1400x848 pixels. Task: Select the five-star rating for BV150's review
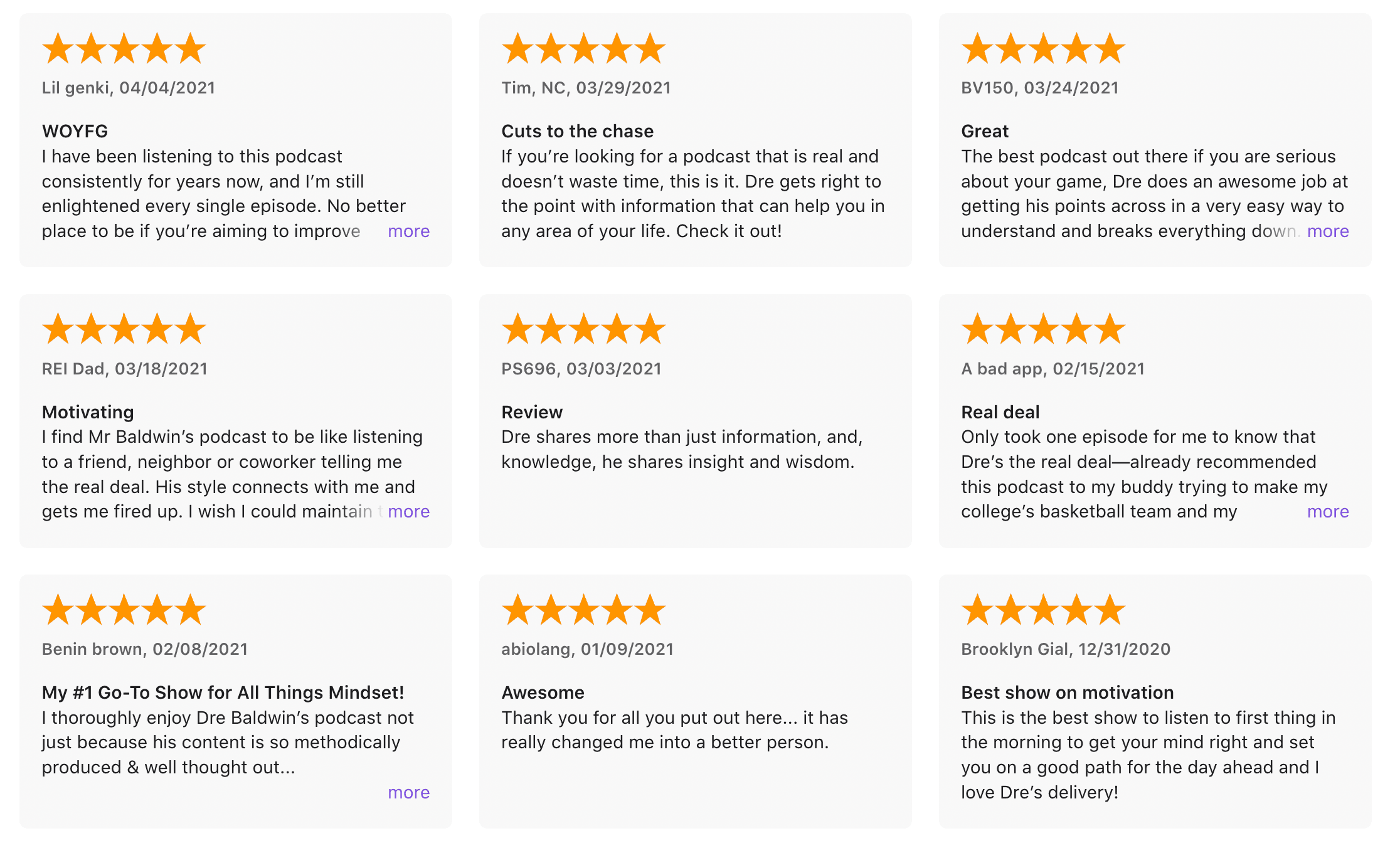coord(1043,49)
